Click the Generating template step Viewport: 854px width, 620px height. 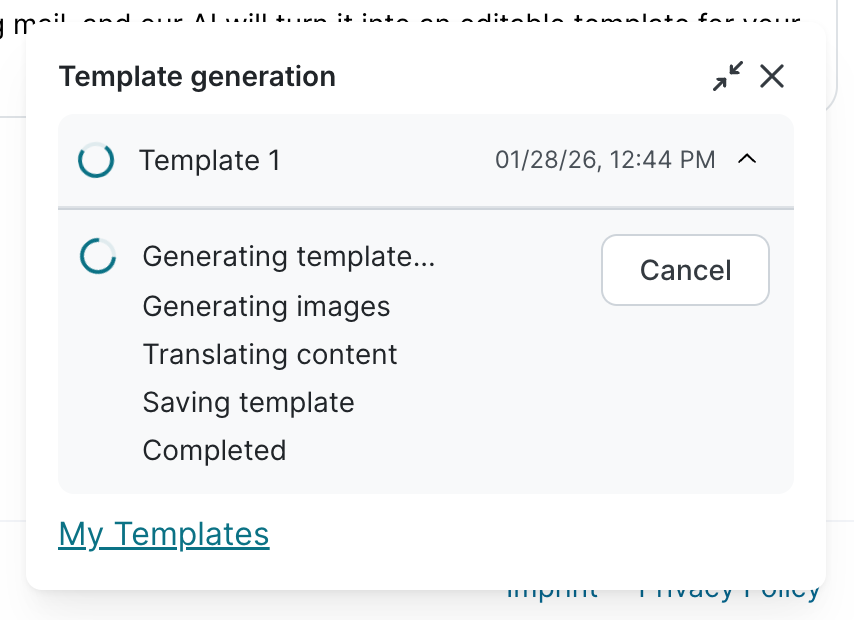(x=288, y=256)
